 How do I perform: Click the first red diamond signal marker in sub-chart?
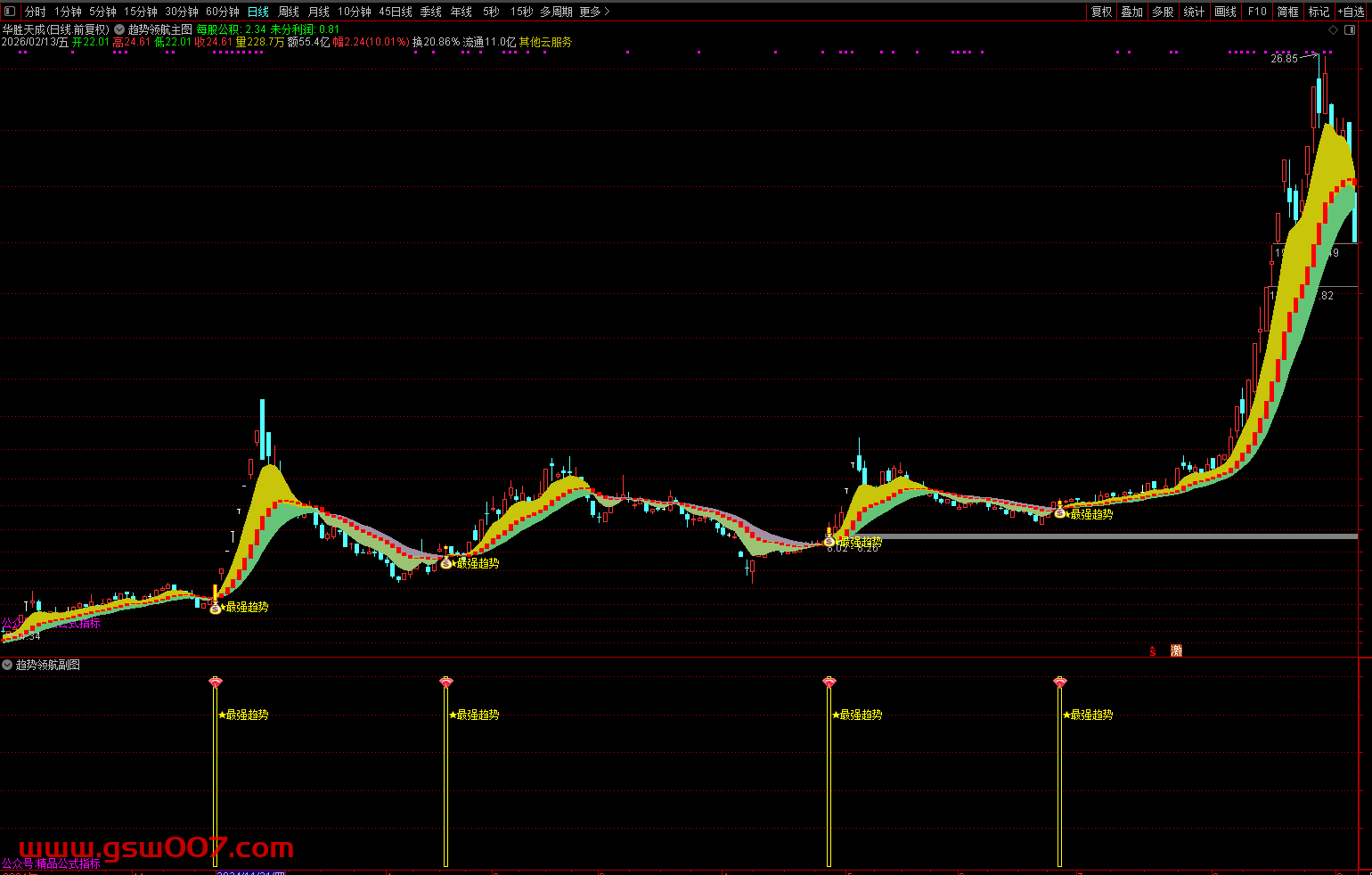(215, 683)
